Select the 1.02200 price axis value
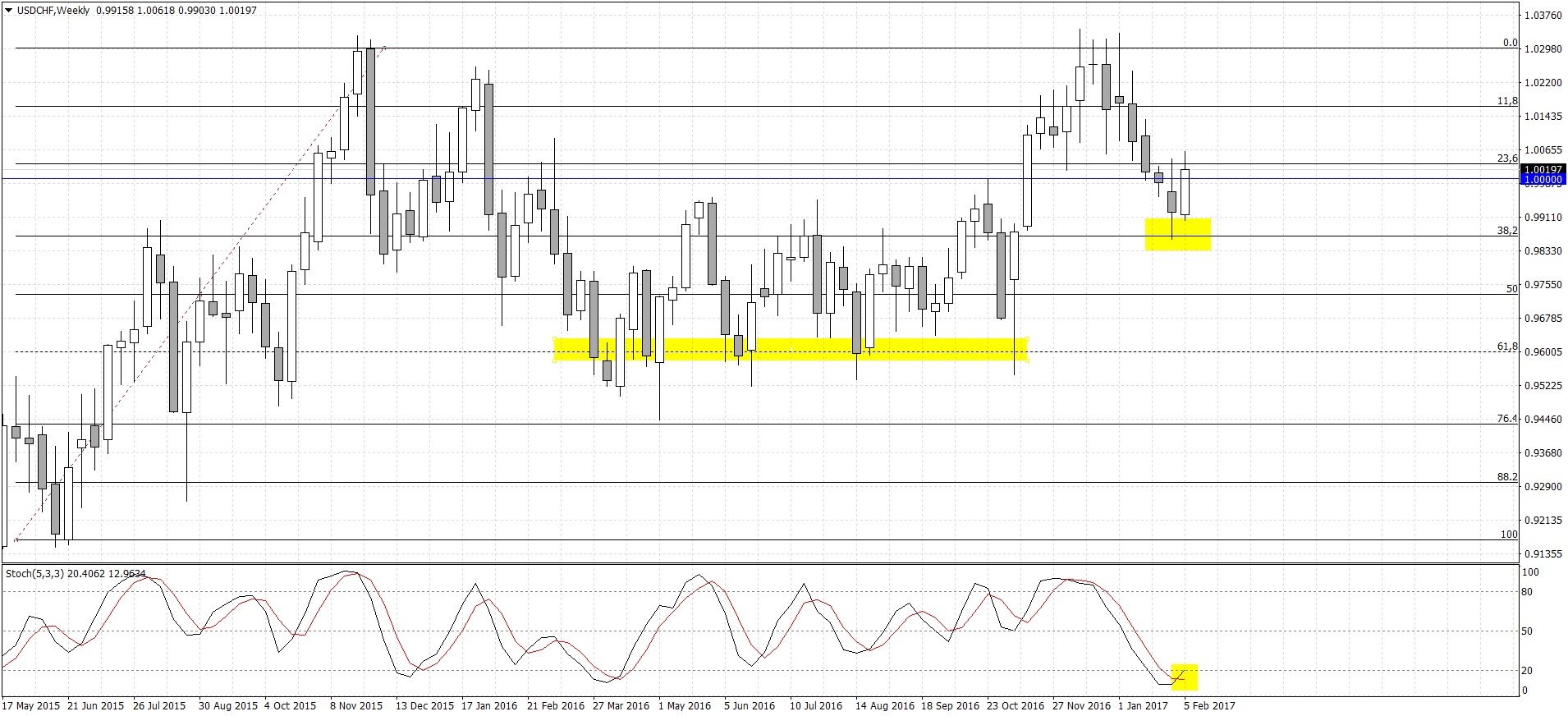 tap(1543, 82)
